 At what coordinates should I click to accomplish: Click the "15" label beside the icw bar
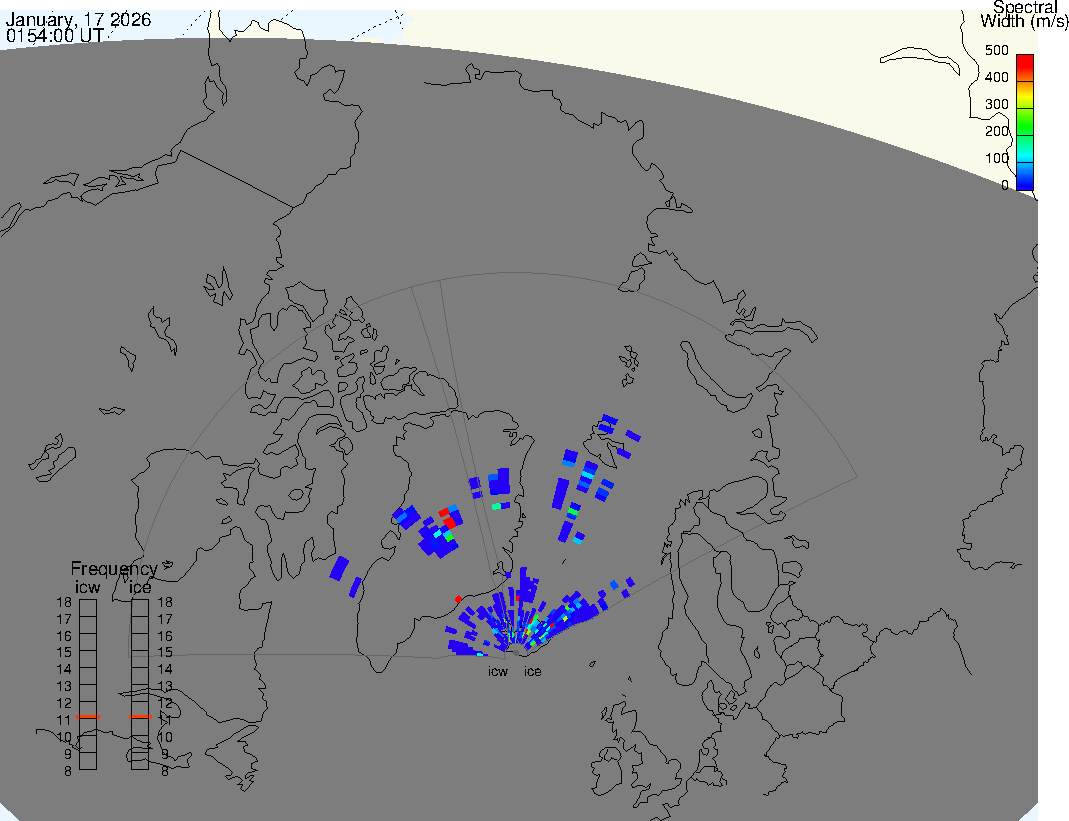coord(64,653)
